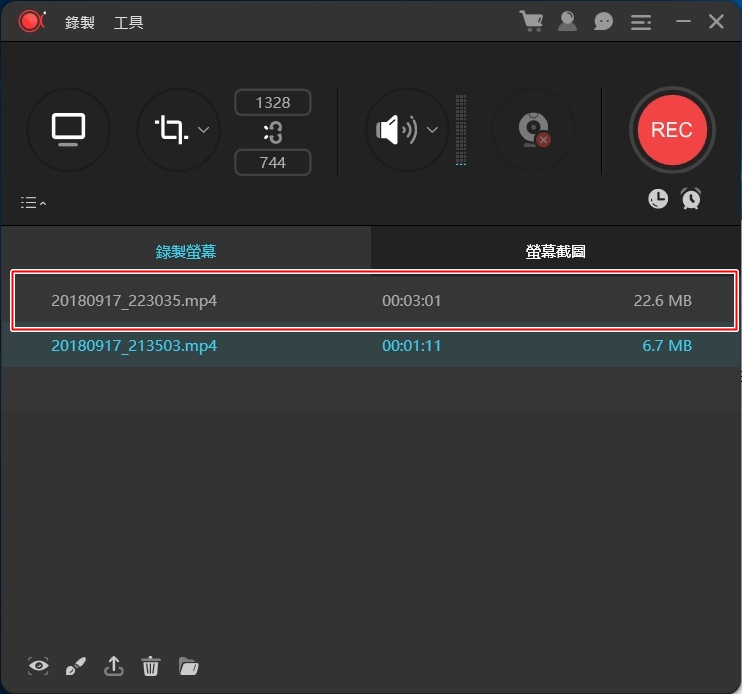The width and height of the screenshot is (742, 694).
Task: Edit the recording with the brush icon
Action: [x=76, y=666]
